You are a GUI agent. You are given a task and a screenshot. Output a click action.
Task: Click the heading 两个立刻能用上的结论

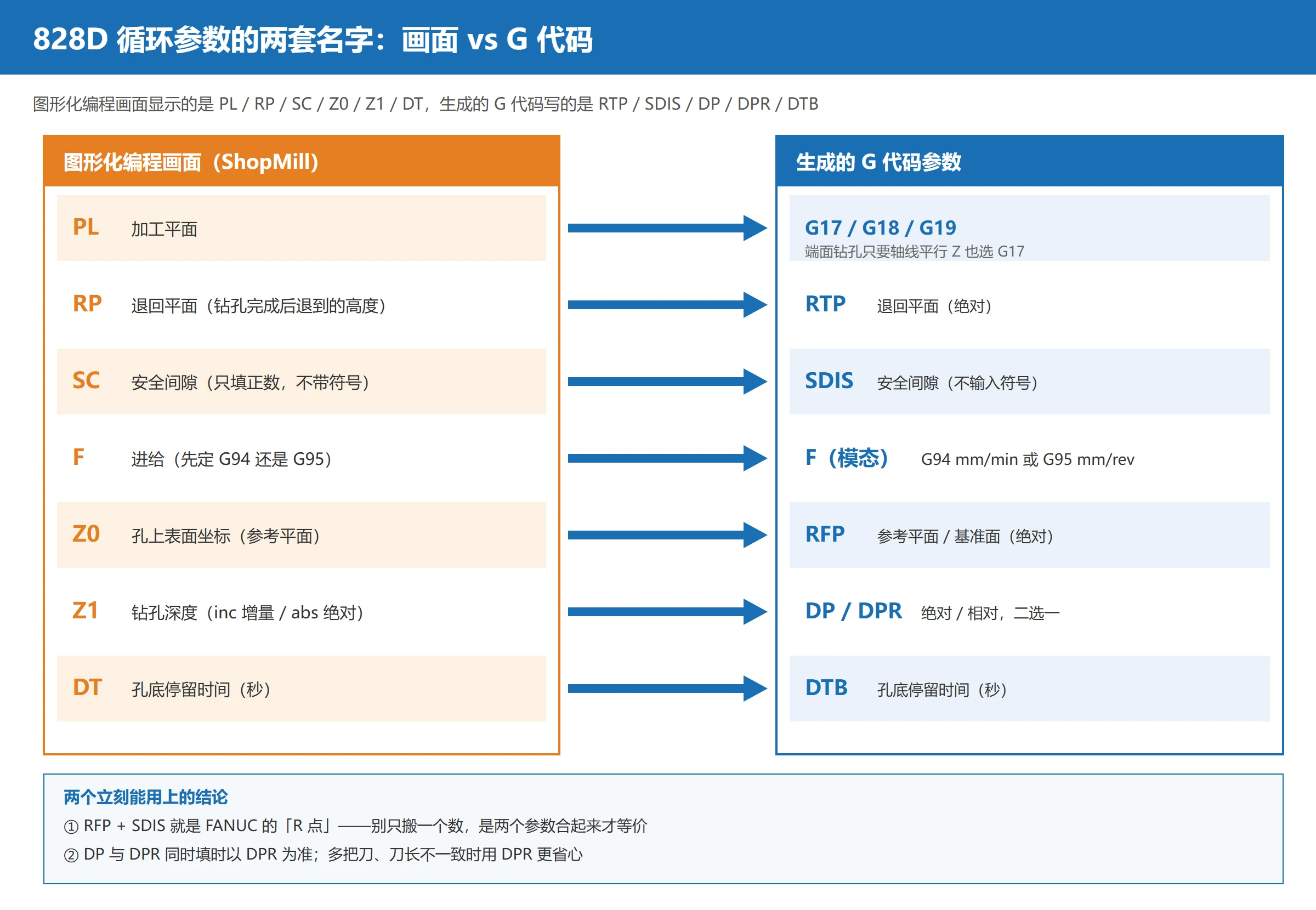tap(145, 797)
